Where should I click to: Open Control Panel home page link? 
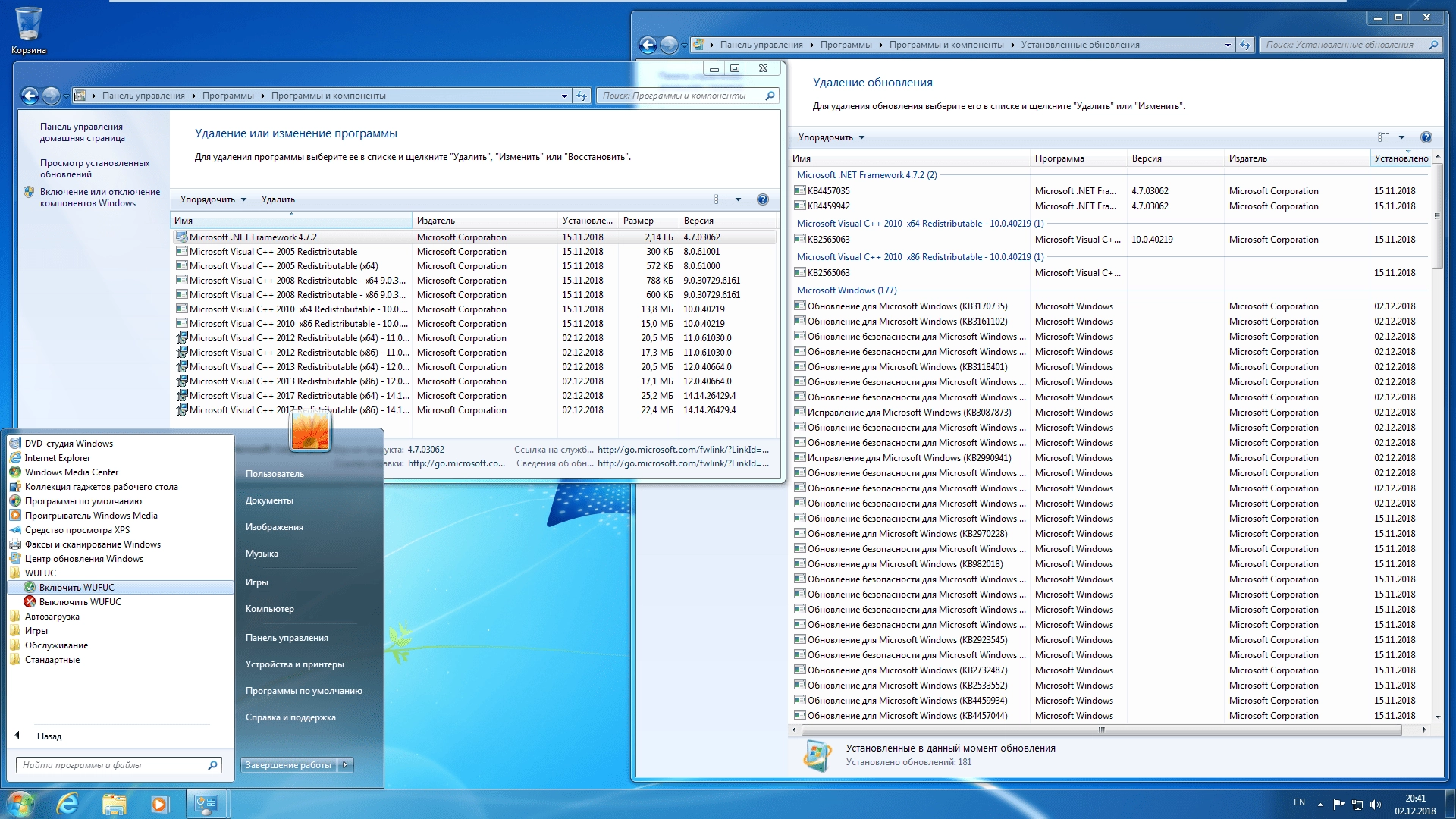click(x=84, y=132)
